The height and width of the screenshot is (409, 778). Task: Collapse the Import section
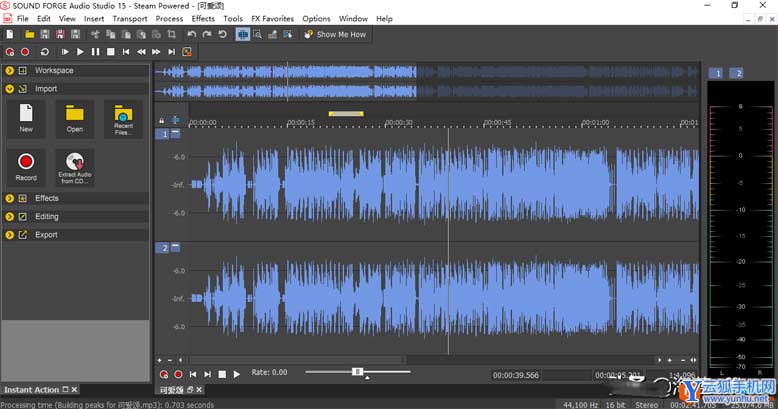coord(9,89)
